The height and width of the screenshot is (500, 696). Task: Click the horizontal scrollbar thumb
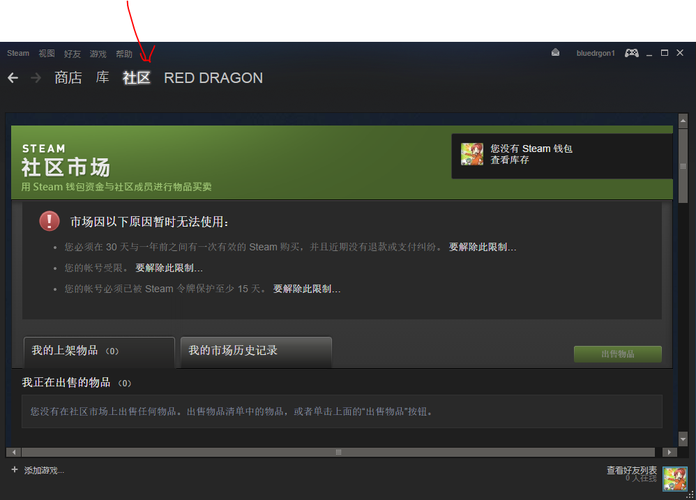[338, 452]
